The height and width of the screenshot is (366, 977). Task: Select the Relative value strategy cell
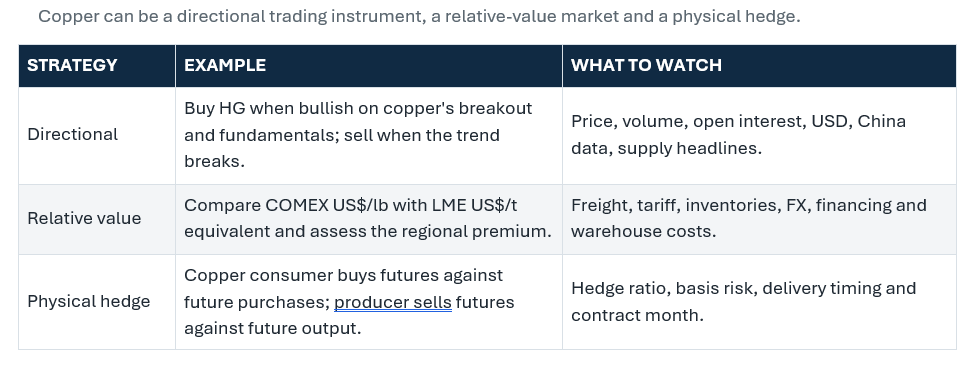tap(97, 219)
